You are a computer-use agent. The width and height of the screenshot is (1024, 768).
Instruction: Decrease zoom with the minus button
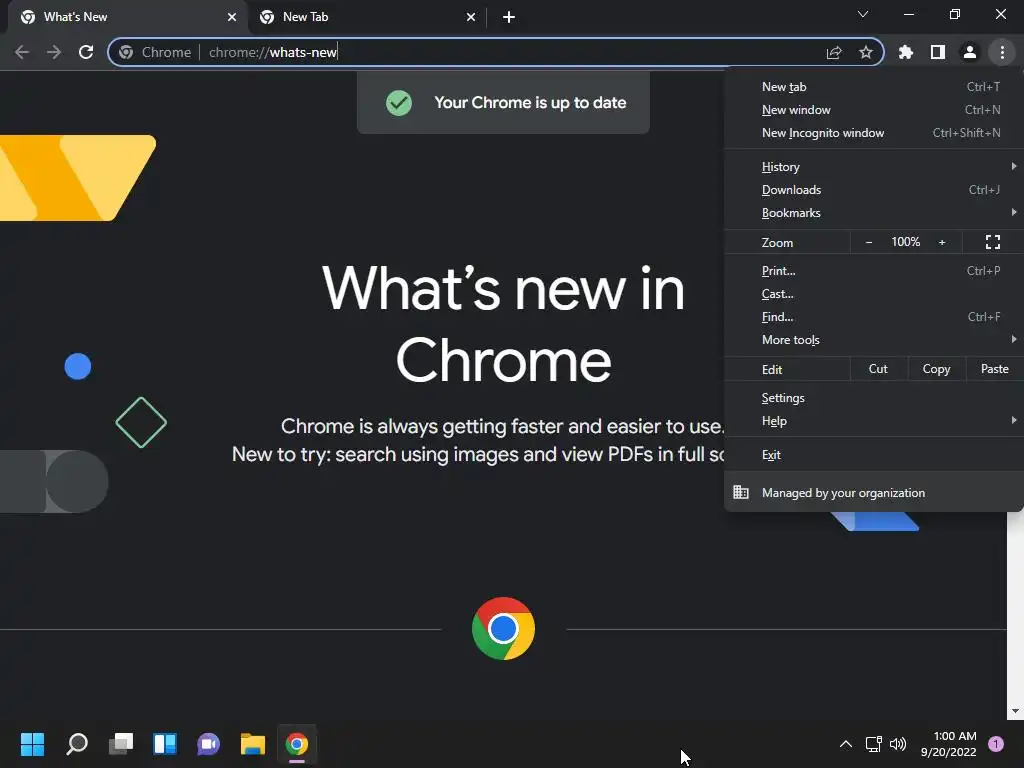[869, 242]
